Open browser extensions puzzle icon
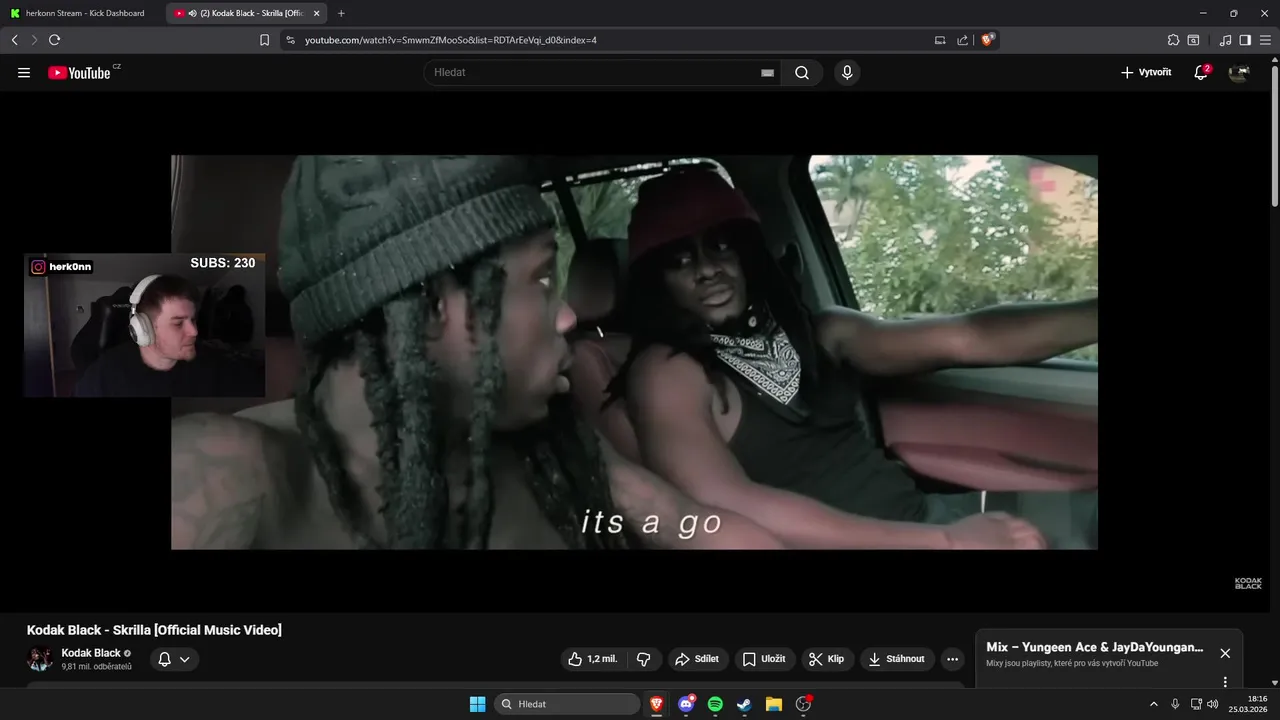This screenshot has height=720, width=1280. pos(1173,40)
